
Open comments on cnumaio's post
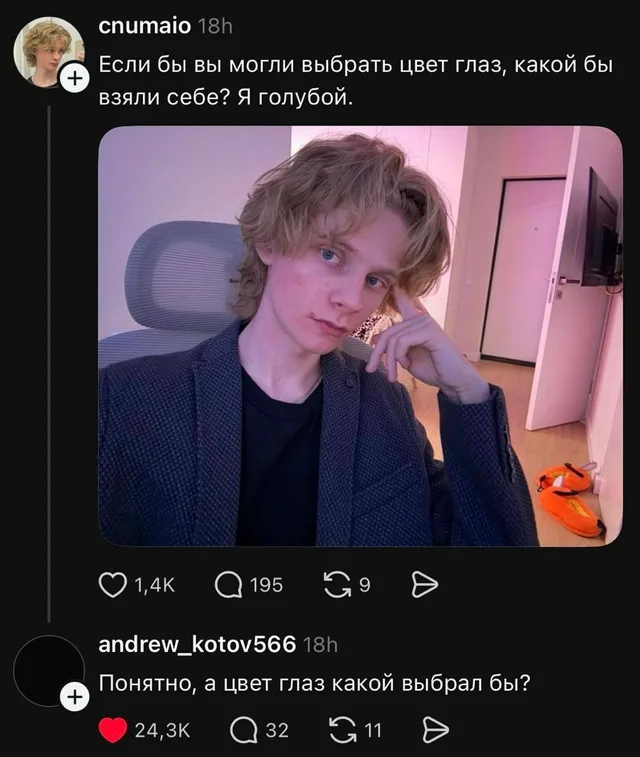click(228, 585)
